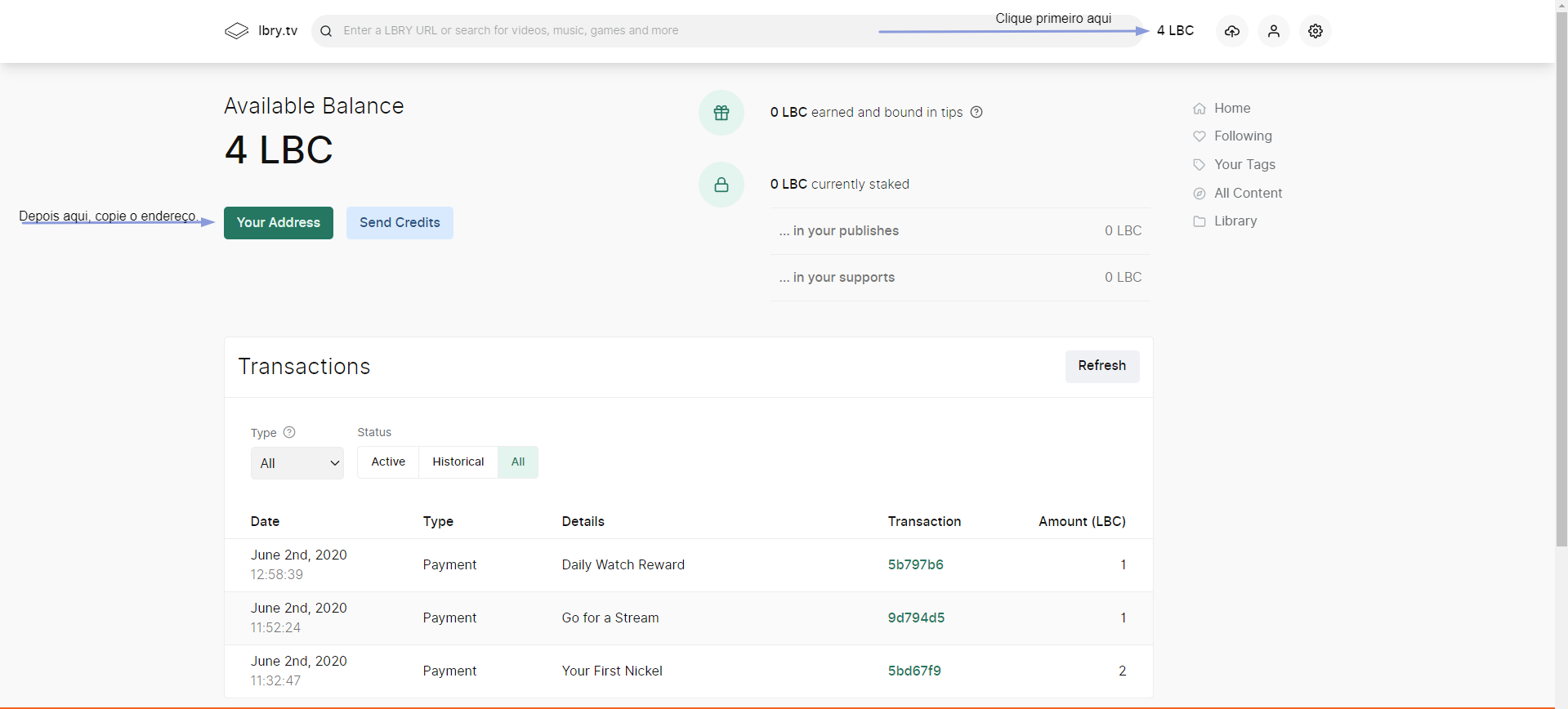This screenshot has height=709, width=1568.
Task: Select the Historical status filter
Action: tap(458, 462)
